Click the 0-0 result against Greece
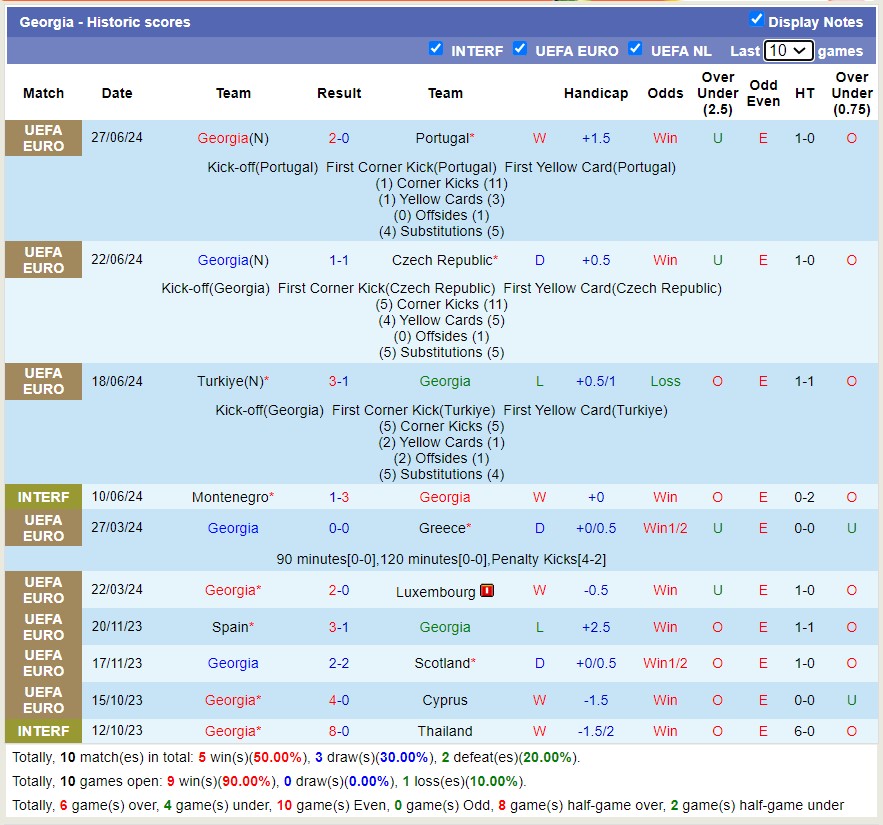Image resolution: width=883 pixels, height=825 pixels. coord(339,528)
